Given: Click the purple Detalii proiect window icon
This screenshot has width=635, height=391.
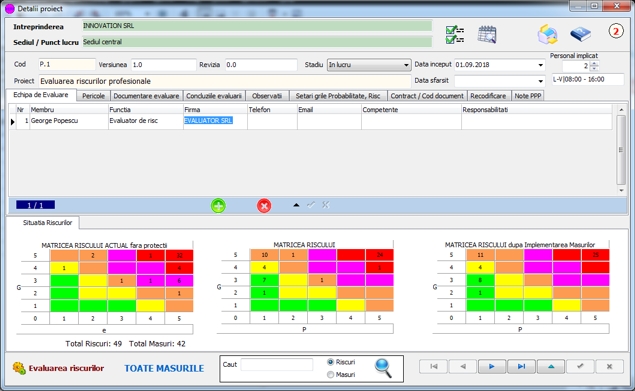Looking at the screenshot, I should pos(10,9).
